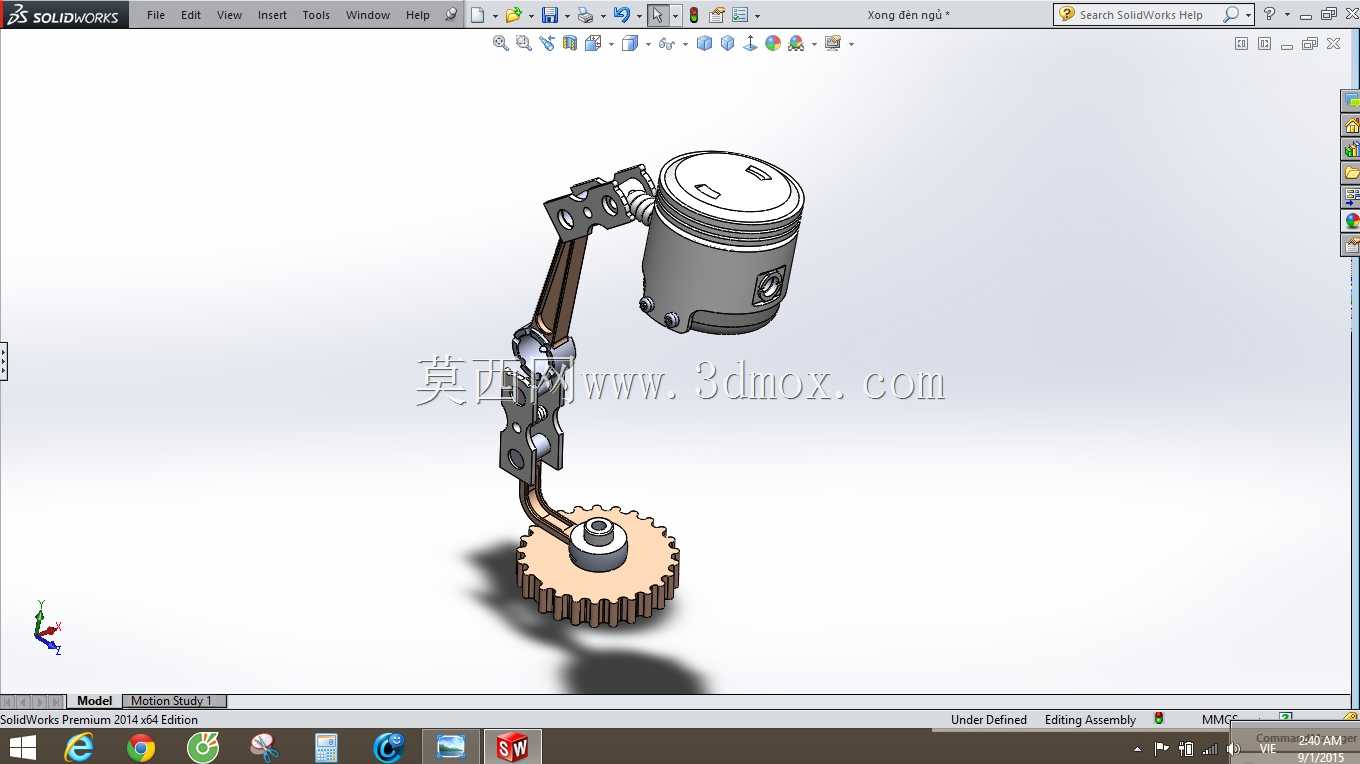Zoom to Fit in the view toolbar
1360x764 pixels.
(x=501, y=43)
